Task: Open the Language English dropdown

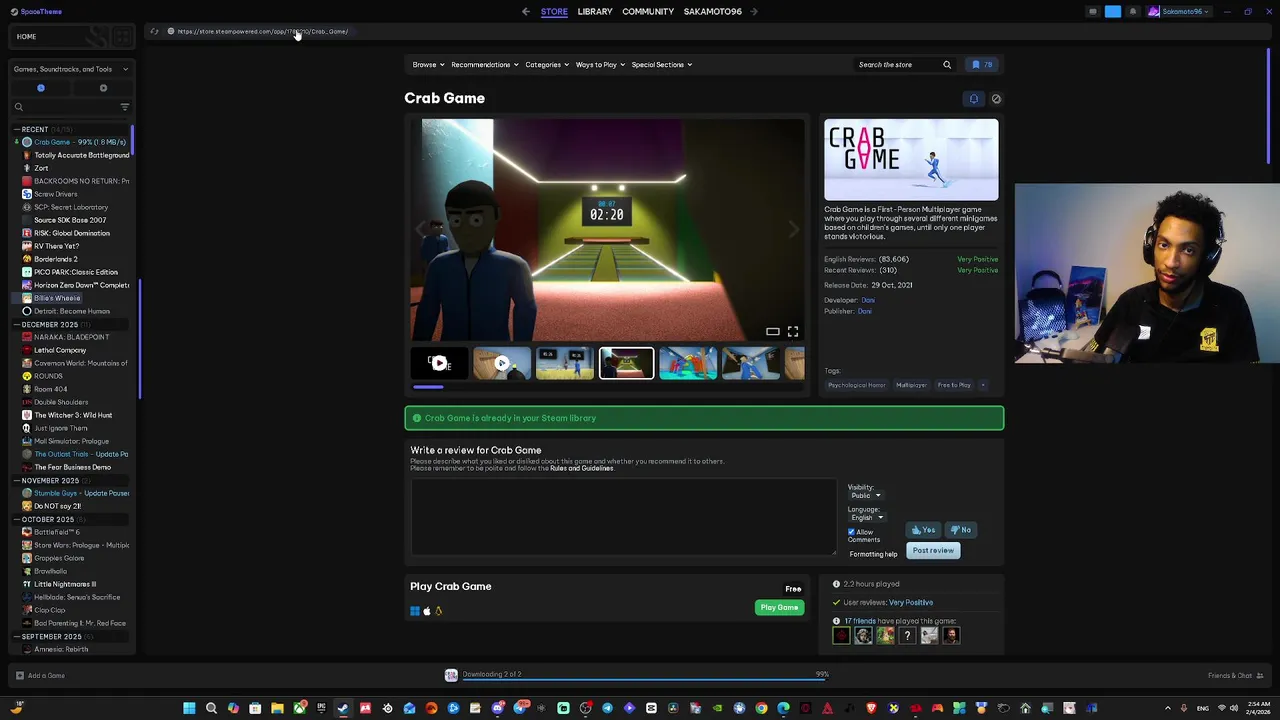Action: point(867,518)
